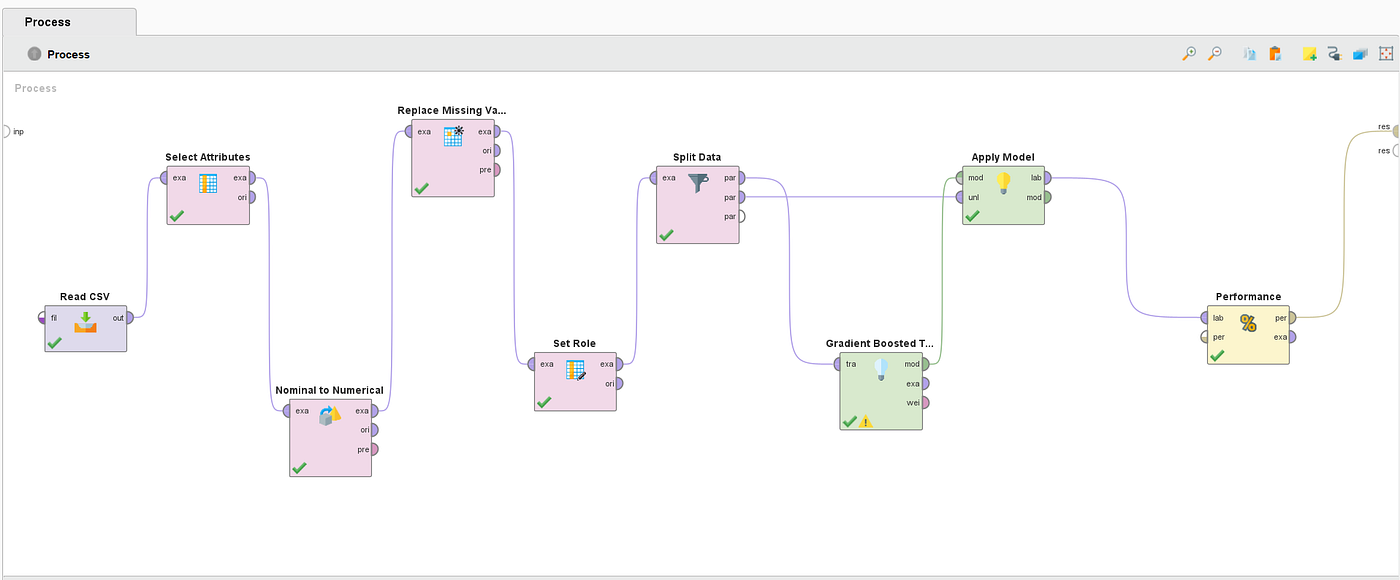1400x580 pixels.
Task: Click the stacked blue layers toolbar icon
Action: pos(1360,54)
